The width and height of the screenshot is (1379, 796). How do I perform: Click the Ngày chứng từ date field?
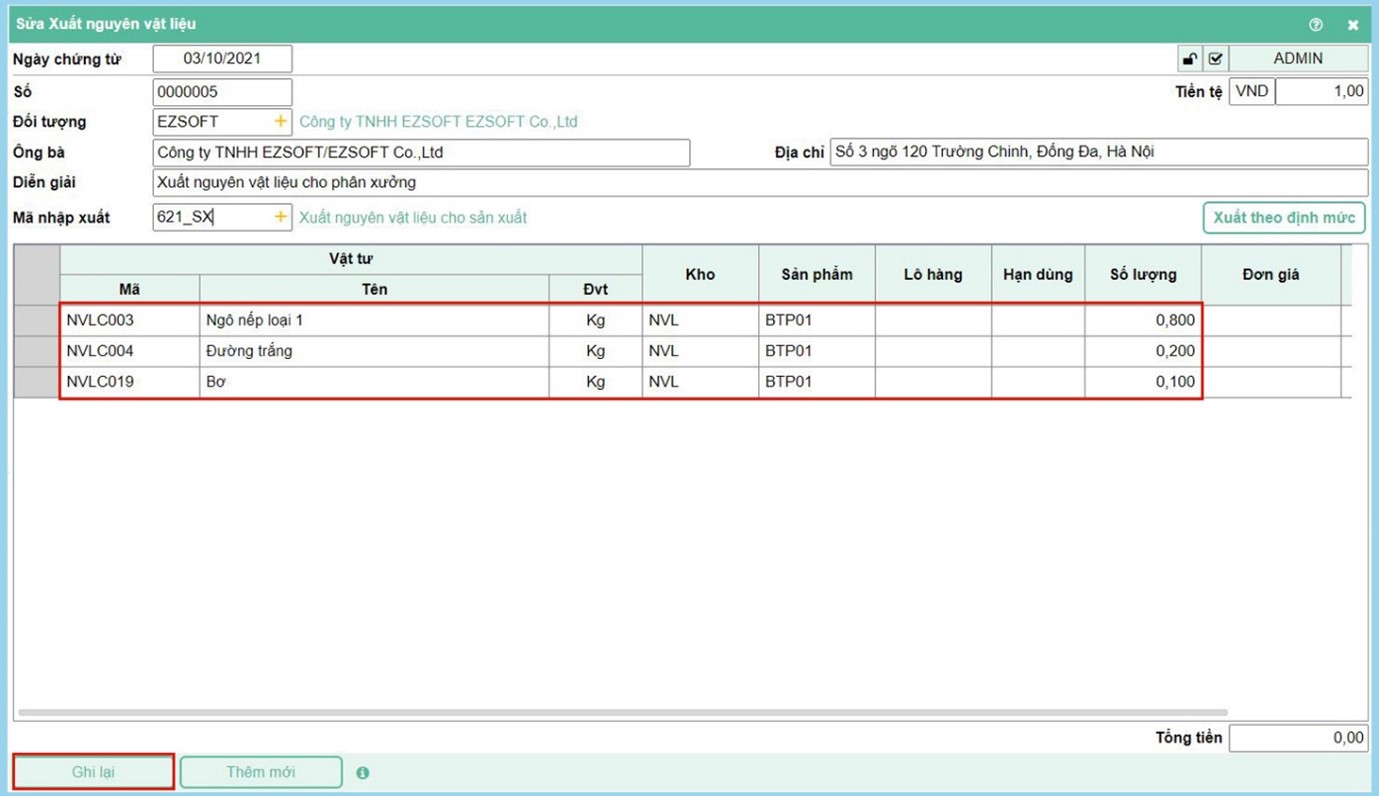222,59
